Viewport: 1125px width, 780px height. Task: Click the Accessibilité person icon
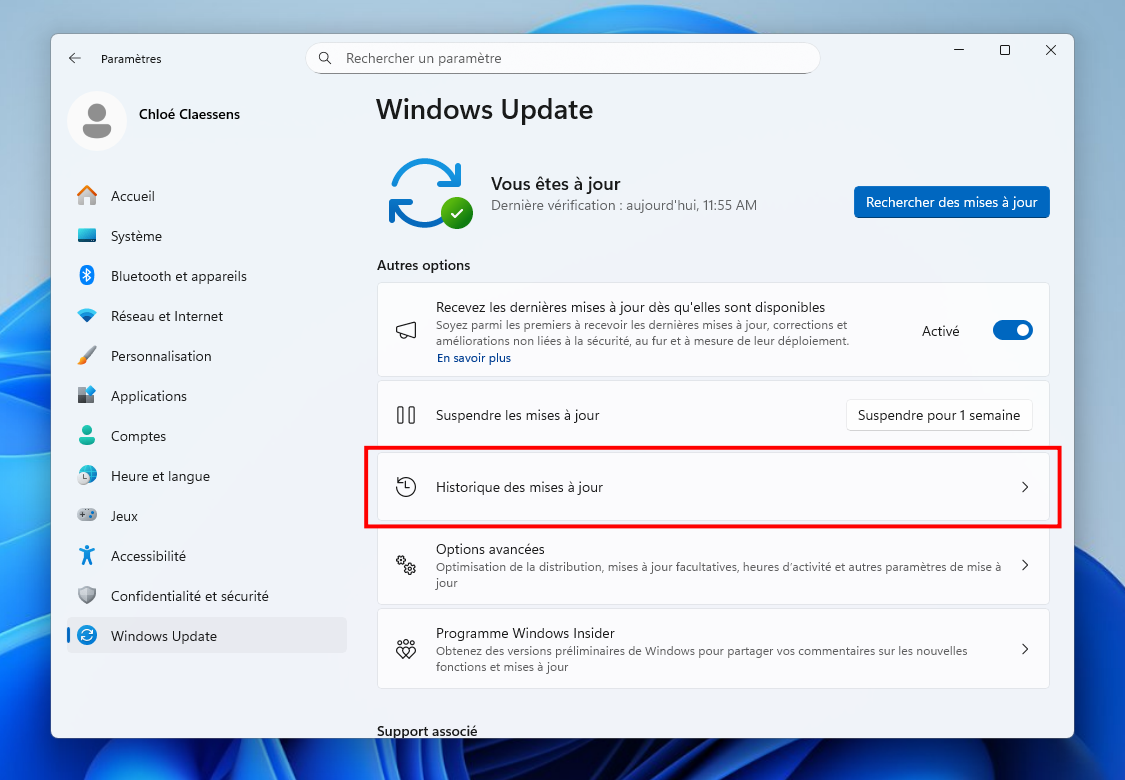(87, 556)
